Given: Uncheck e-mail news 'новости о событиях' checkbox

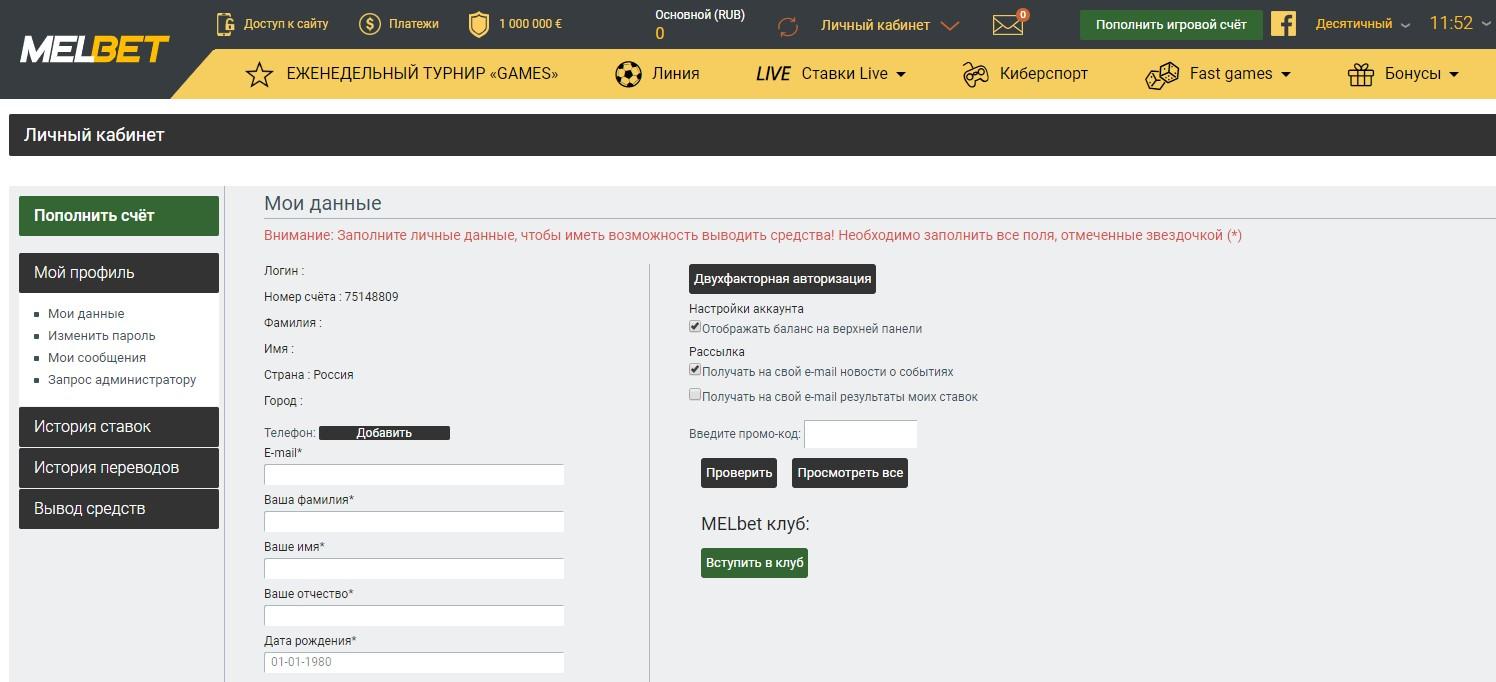Looking at the screenshot, I should pos(695,370).
